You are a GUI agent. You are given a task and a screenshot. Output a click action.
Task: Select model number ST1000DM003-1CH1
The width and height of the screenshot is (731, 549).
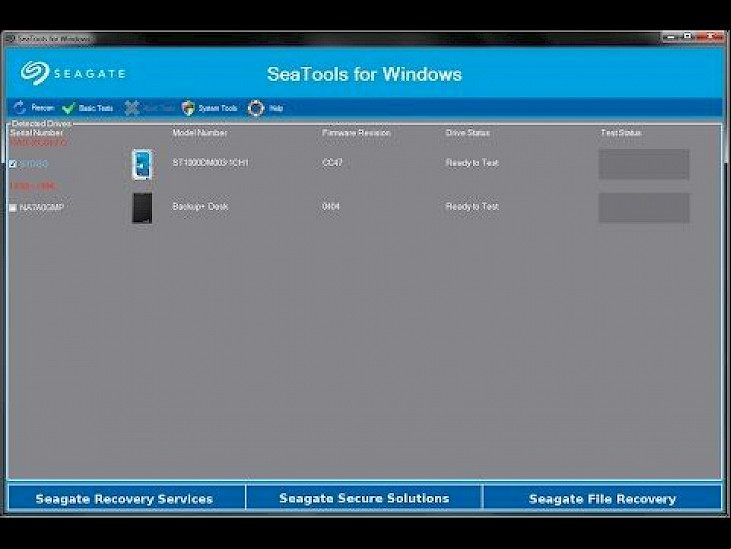click(210, 163)
